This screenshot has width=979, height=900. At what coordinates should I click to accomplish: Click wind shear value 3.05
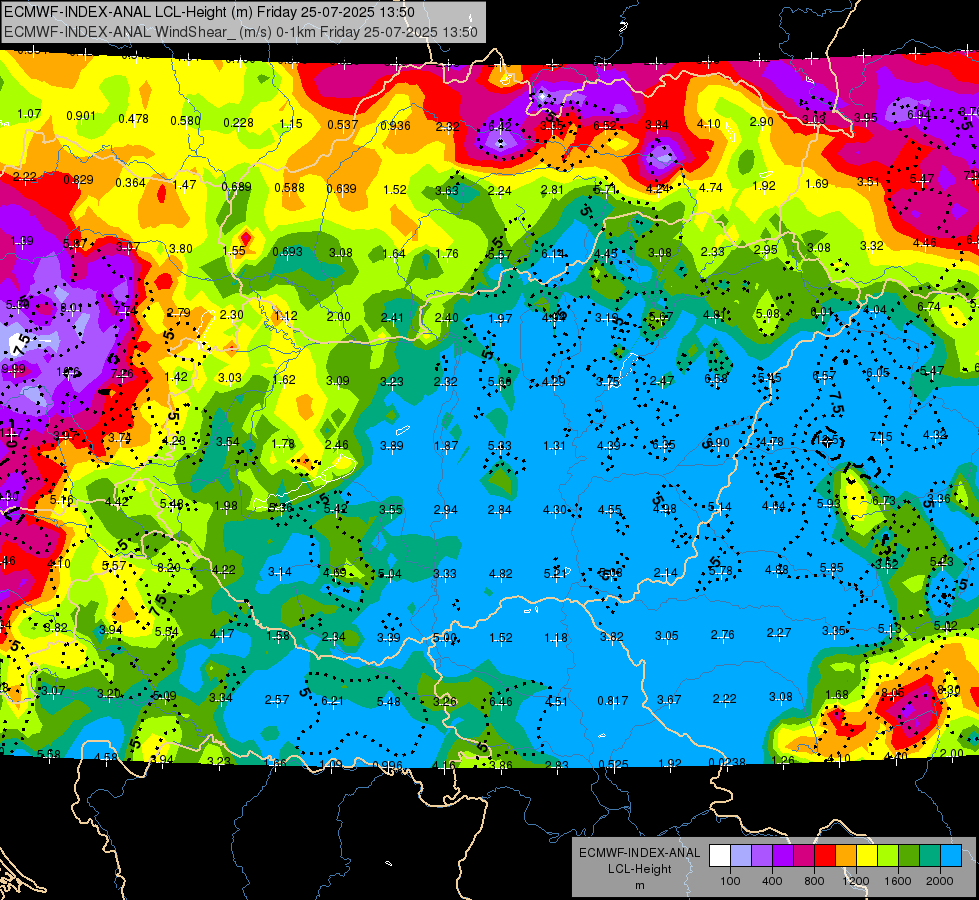tap(667, 636)
